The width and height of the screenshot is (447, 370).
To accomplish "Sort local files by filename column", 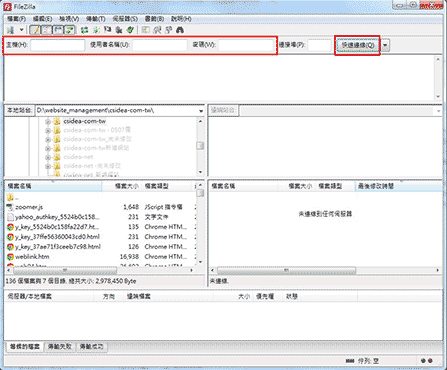I will [x=53, y=186].
